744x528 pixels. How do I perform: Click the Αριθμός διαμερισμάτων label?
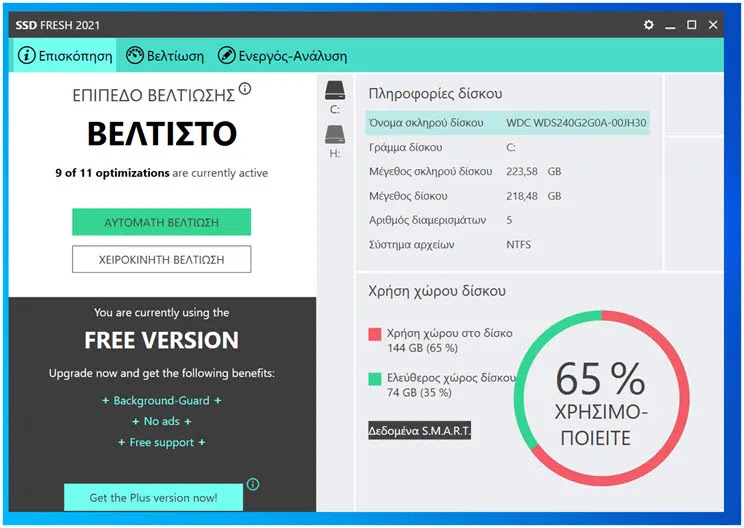click(x=428, y=220)
